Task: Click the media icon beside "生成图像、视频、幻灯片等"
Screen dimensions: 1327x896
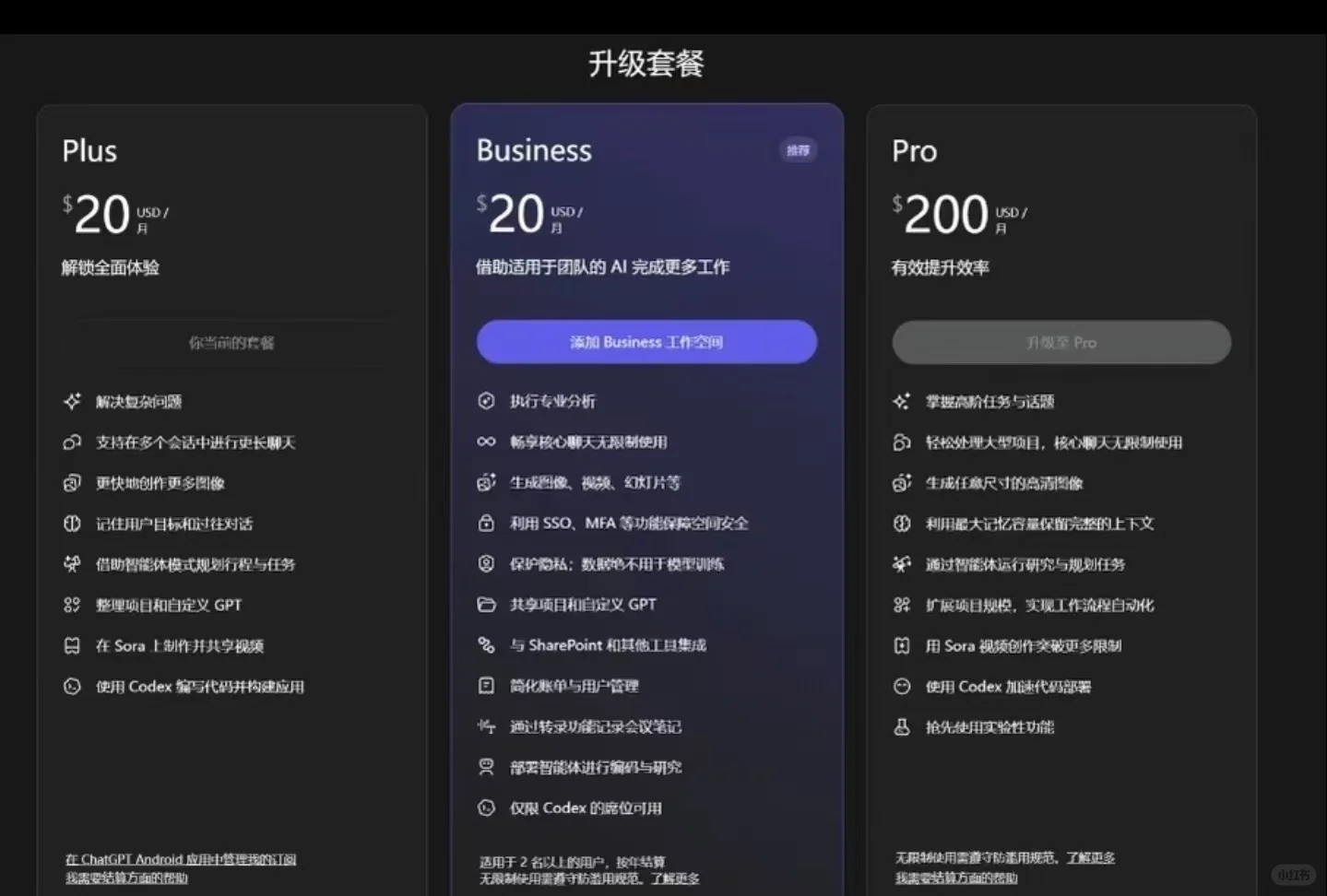Action: (x=486, y=482)
